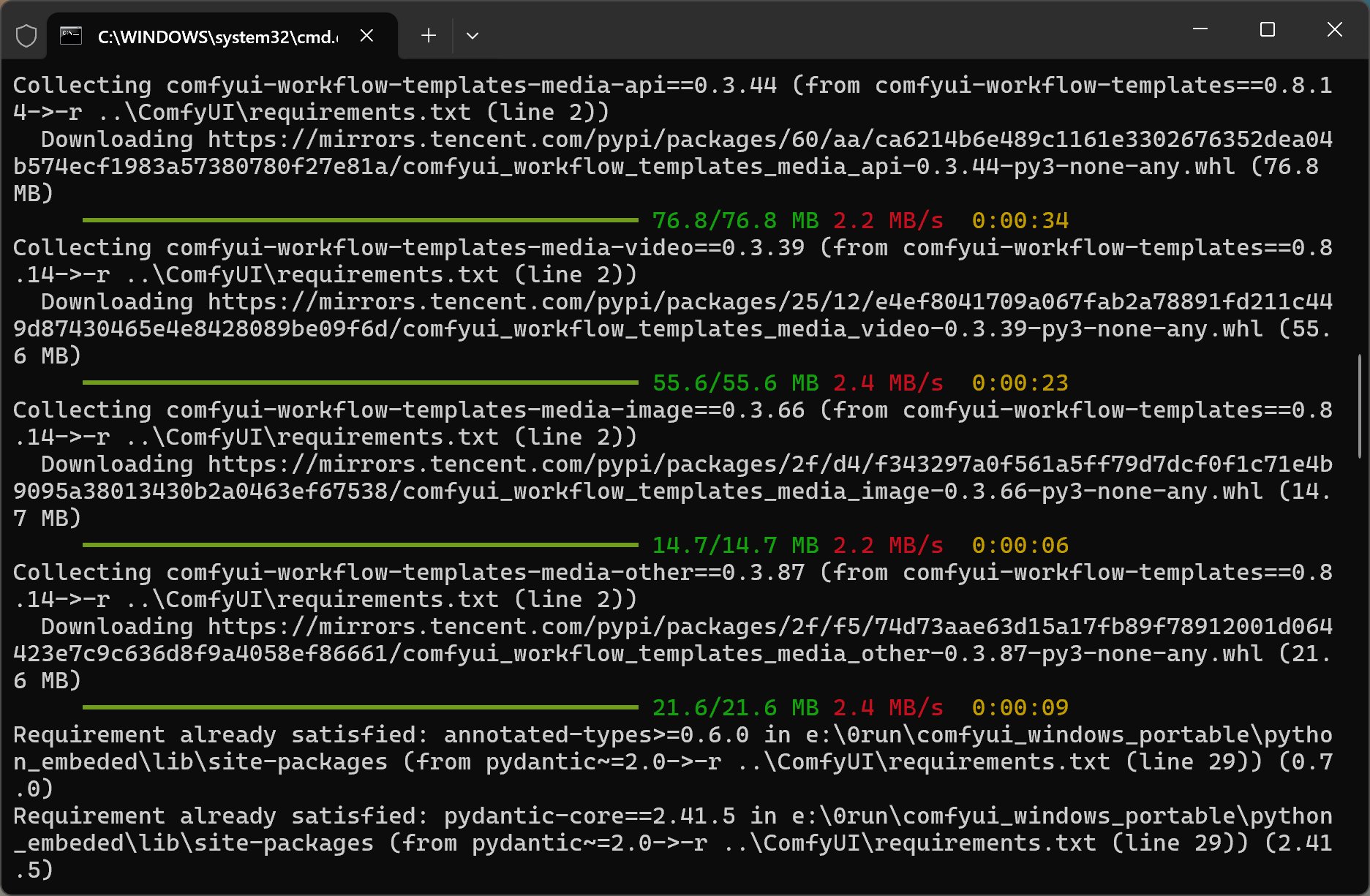Click the 14.7 MB download progress bar
This screenshot has height=896, width=1370.
(x=360, y=545)
